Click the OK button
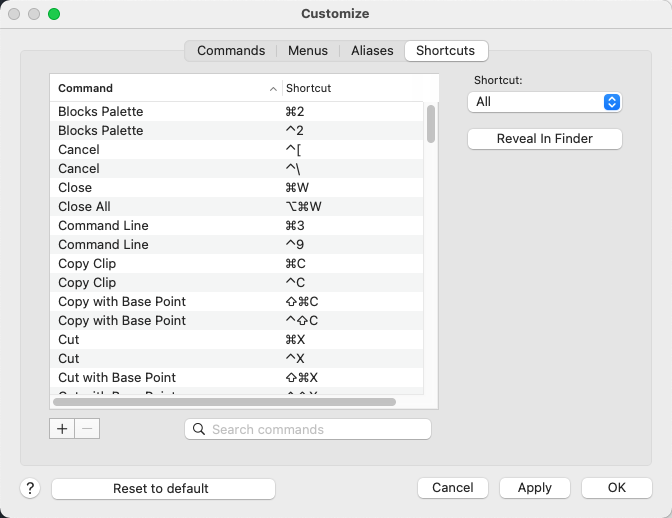 tap(616, 488)
